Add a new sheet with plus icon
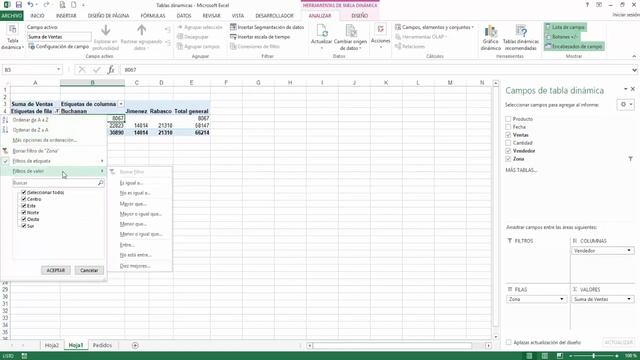640x360 pixels. (x=135, y=345)
